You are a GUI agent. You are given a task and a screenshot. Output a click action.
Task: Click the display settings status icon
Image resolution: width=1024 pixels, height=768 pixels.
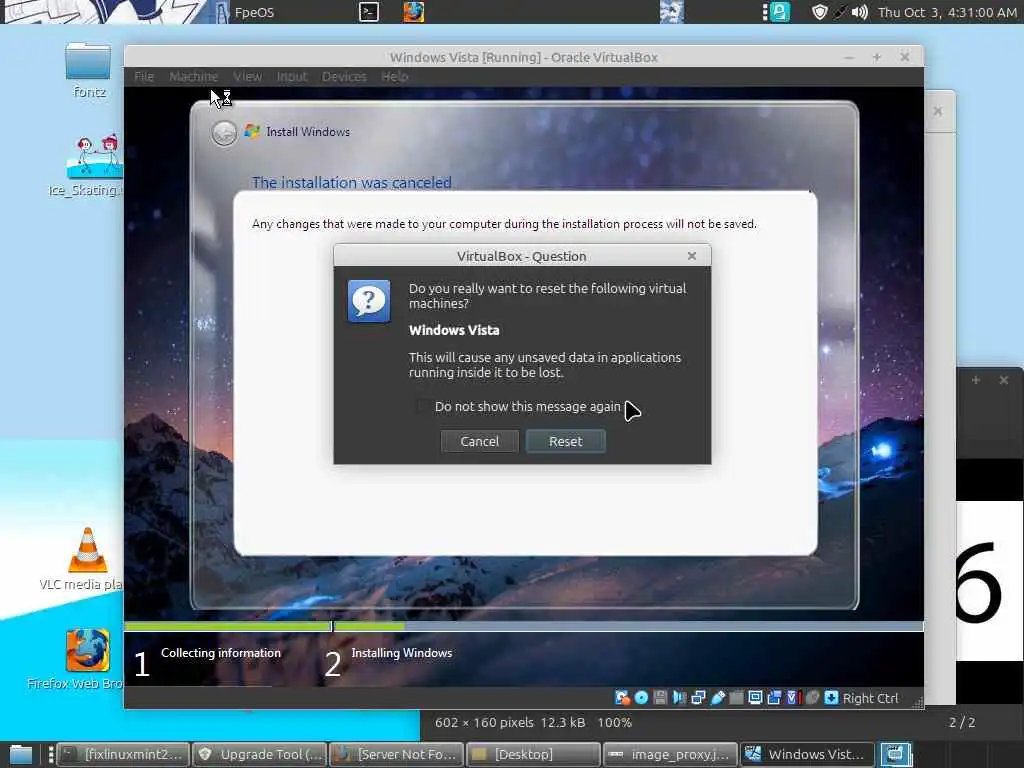click(755, 698)
